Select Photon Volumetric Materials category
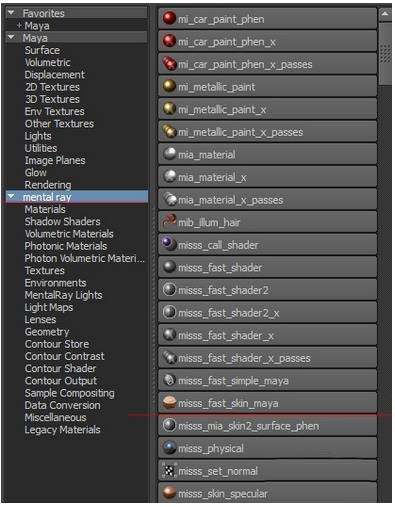This screenshot has height=507, width=395. pos(85,259)
